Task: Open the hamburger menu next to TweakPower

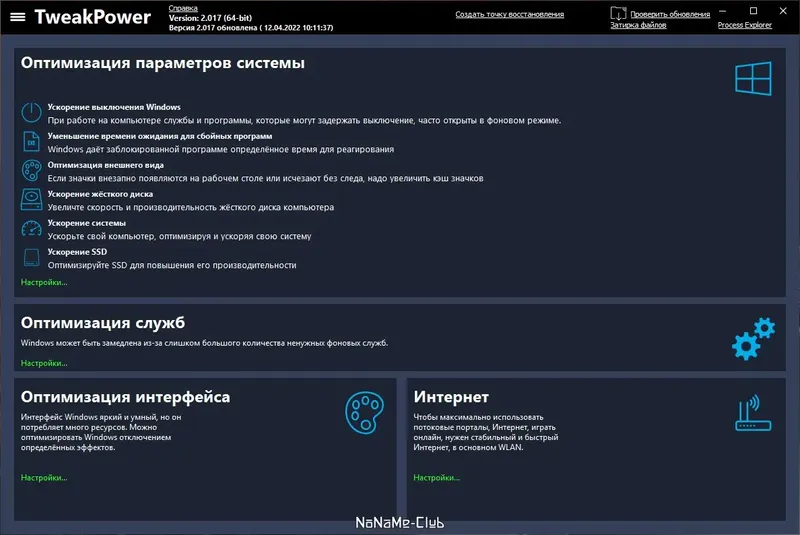Action: [x=17, y=17]
